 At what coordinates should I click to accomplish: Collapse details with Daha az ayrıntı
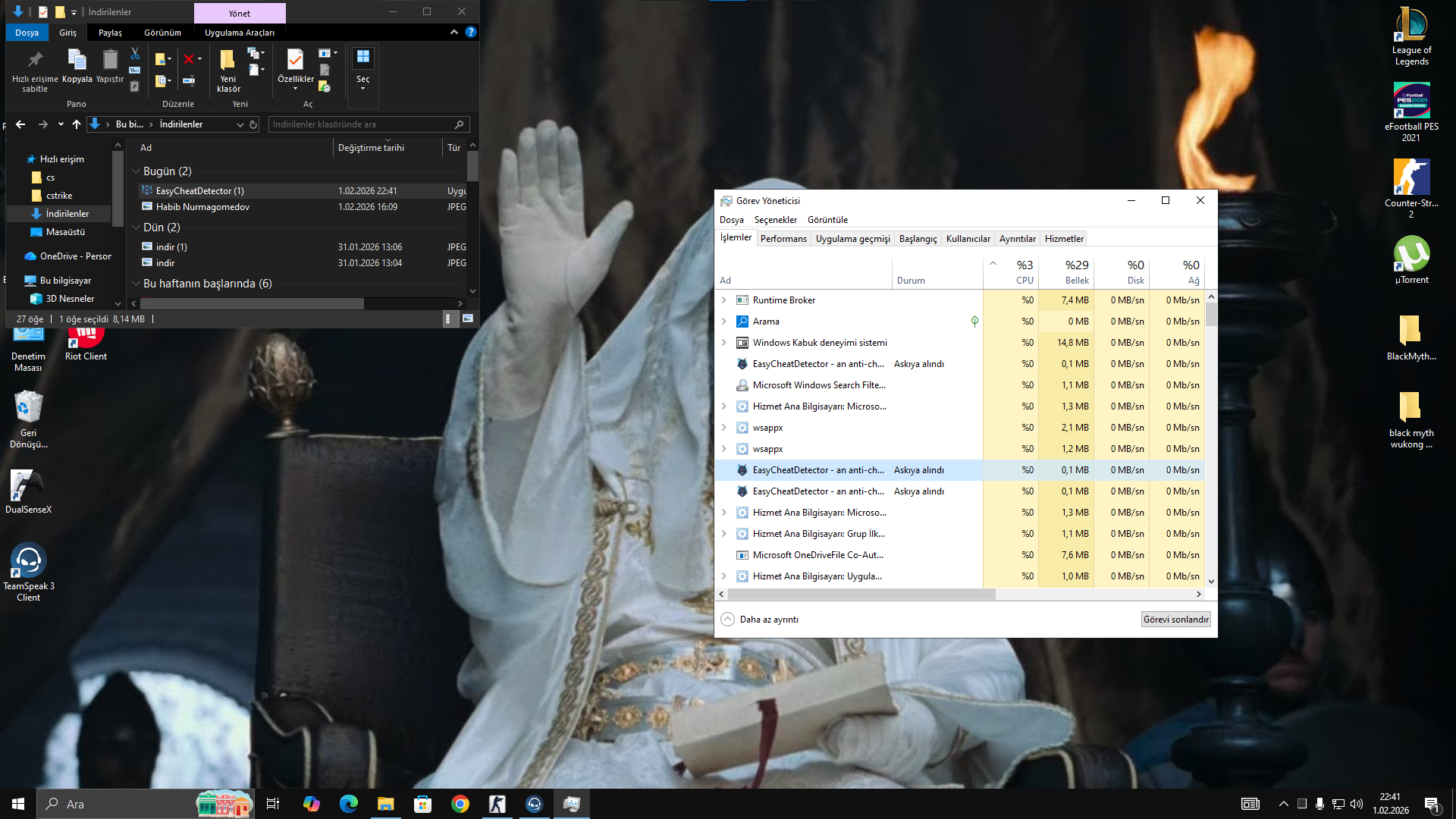click(x=760, y=620)
